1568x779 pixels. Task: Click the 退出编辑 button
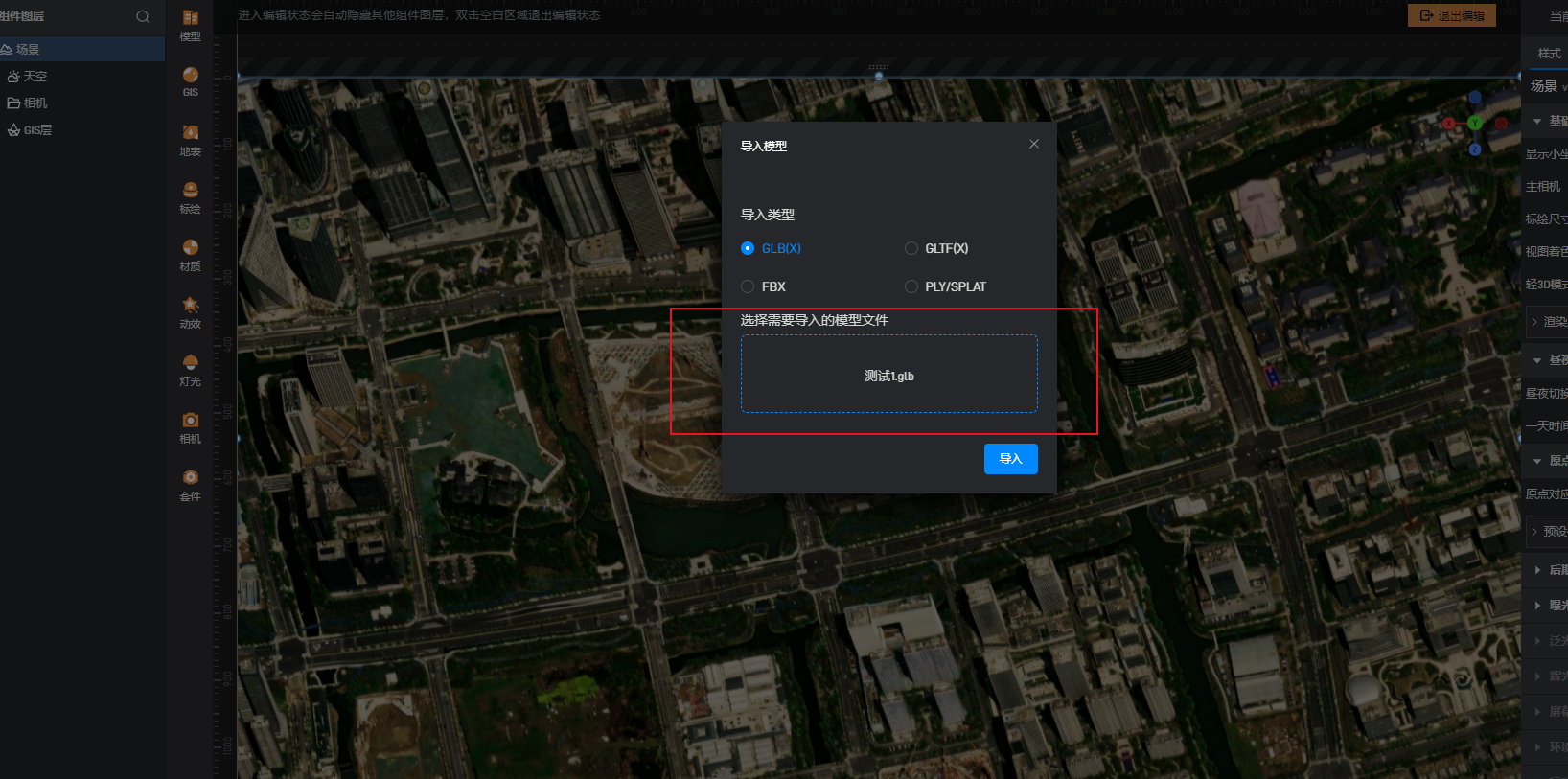pyautogui.click(x=1452, y=15)
